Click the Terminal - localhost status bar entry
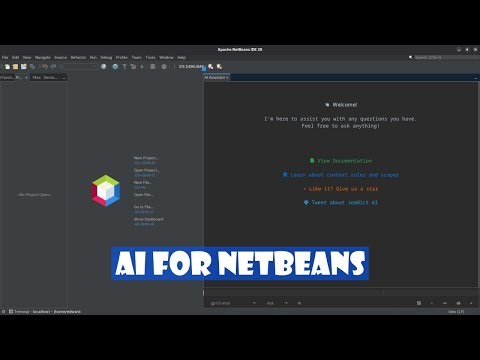The height and width of the screenshot is (360, 480). pyautogui.click(x=45, y=312)
